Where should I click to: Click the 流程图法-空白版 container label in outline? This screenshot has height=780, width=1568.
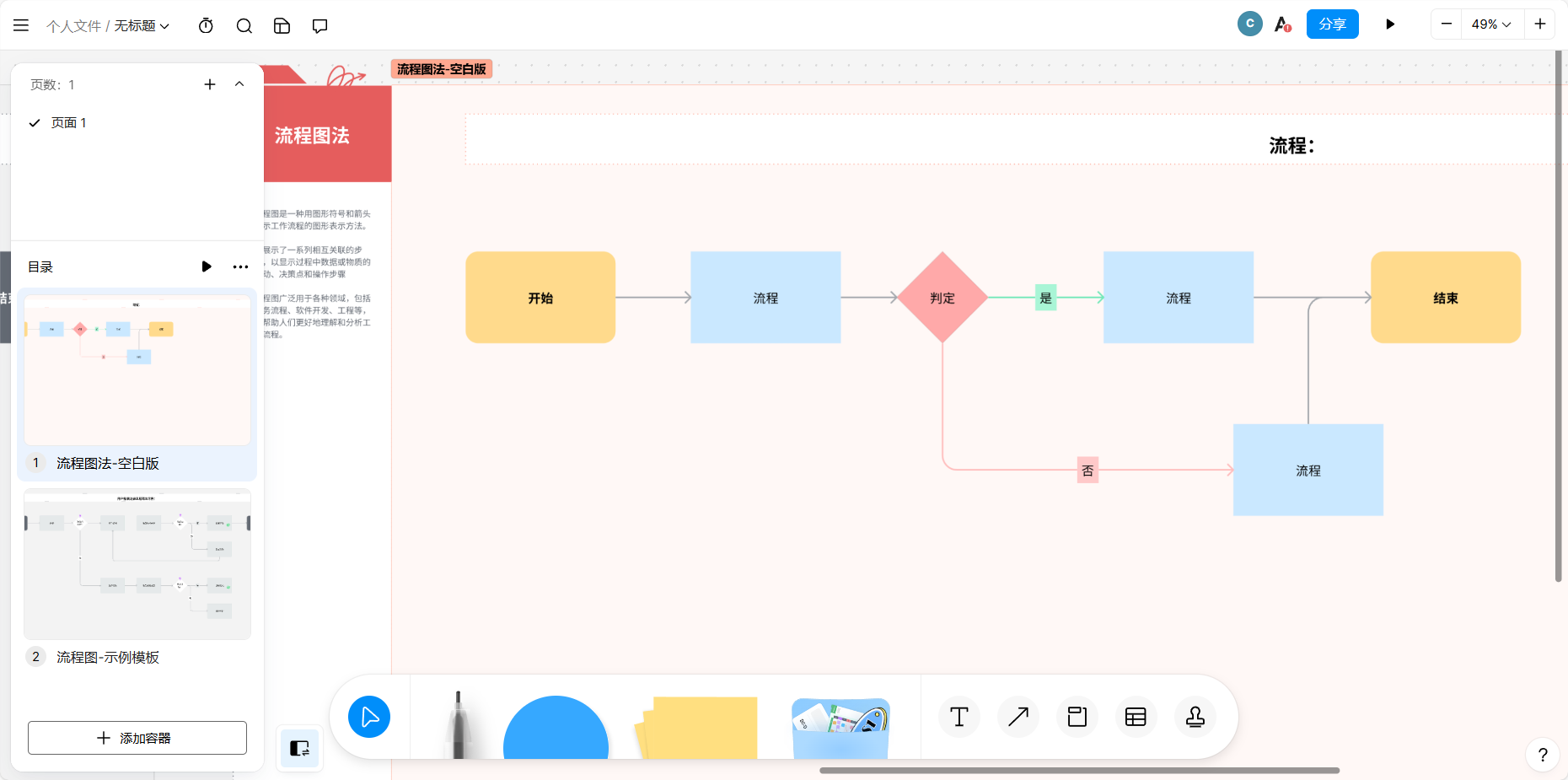click(x=108, y=463)
